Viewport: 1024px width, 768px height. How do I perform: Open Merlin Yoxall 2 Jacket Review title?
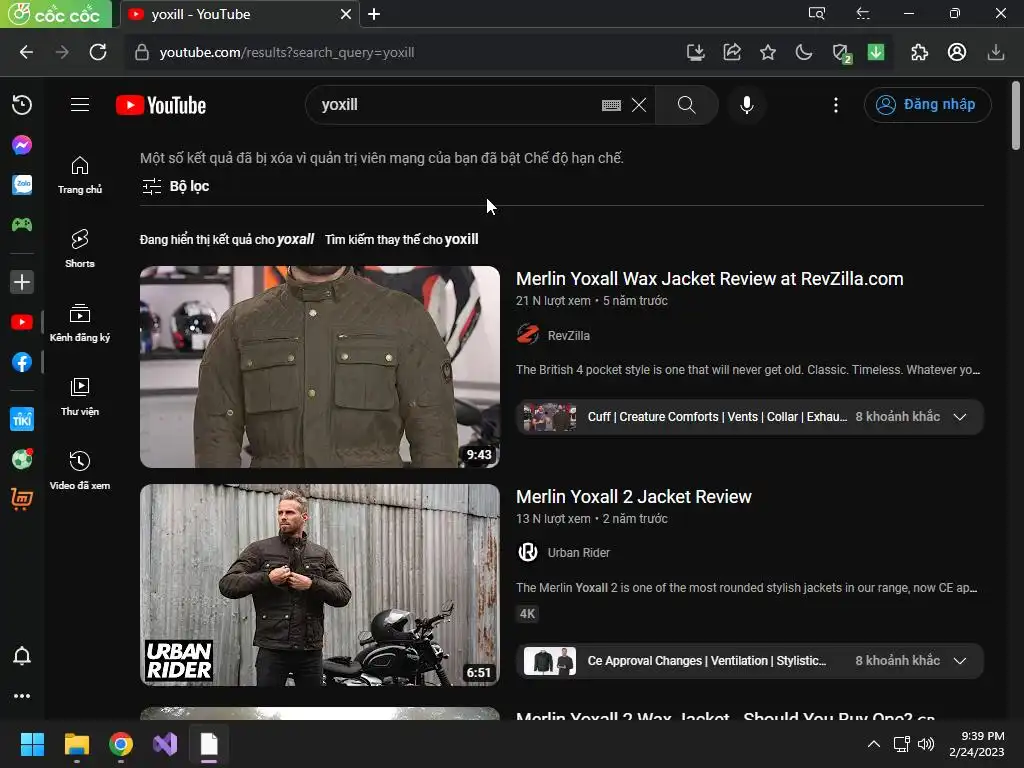pos(633,497)
